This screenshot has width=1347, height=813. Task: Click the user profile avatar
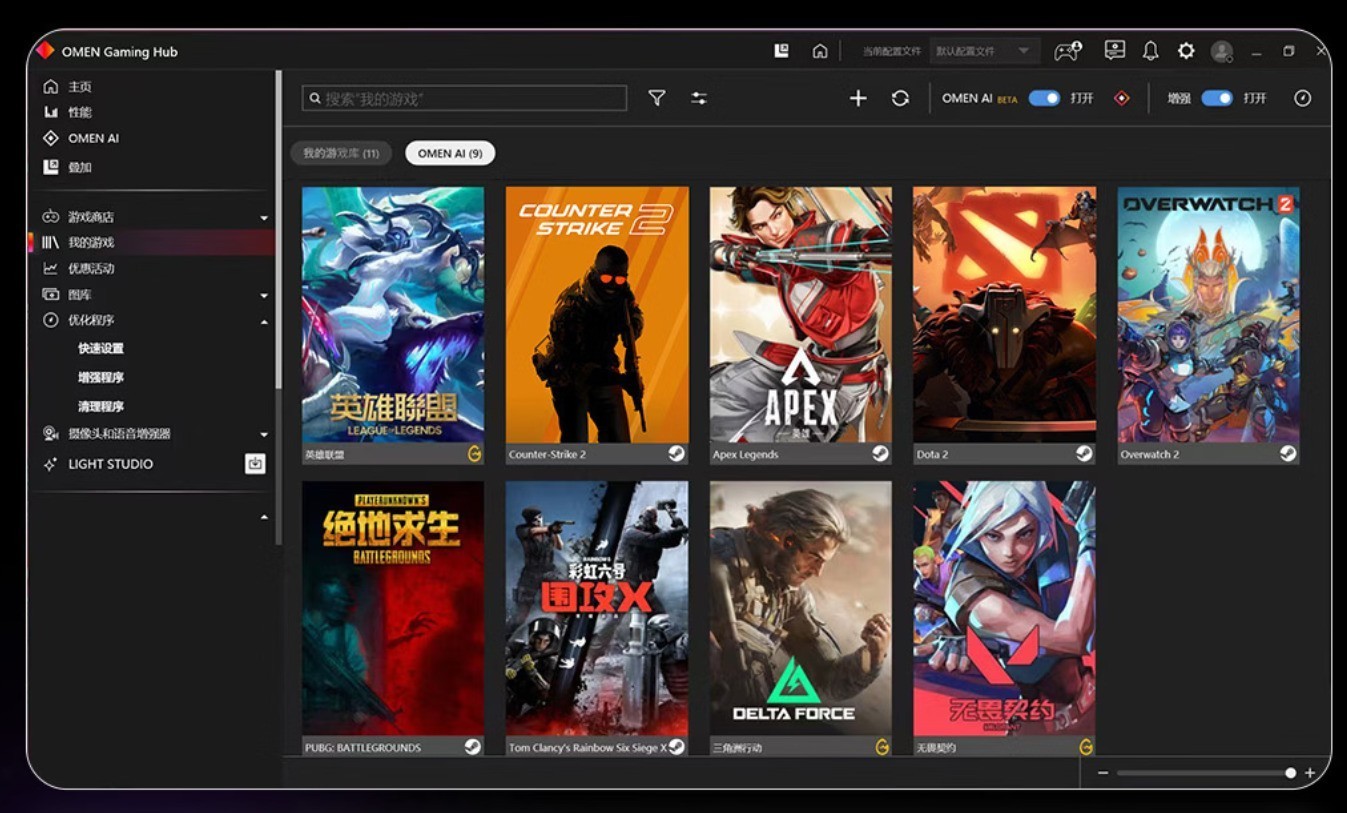tap(1221, 51)
